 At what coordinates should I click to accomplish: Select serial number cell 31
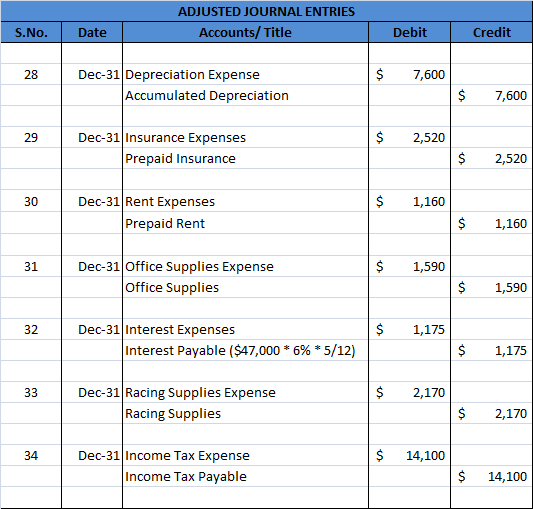31,267
